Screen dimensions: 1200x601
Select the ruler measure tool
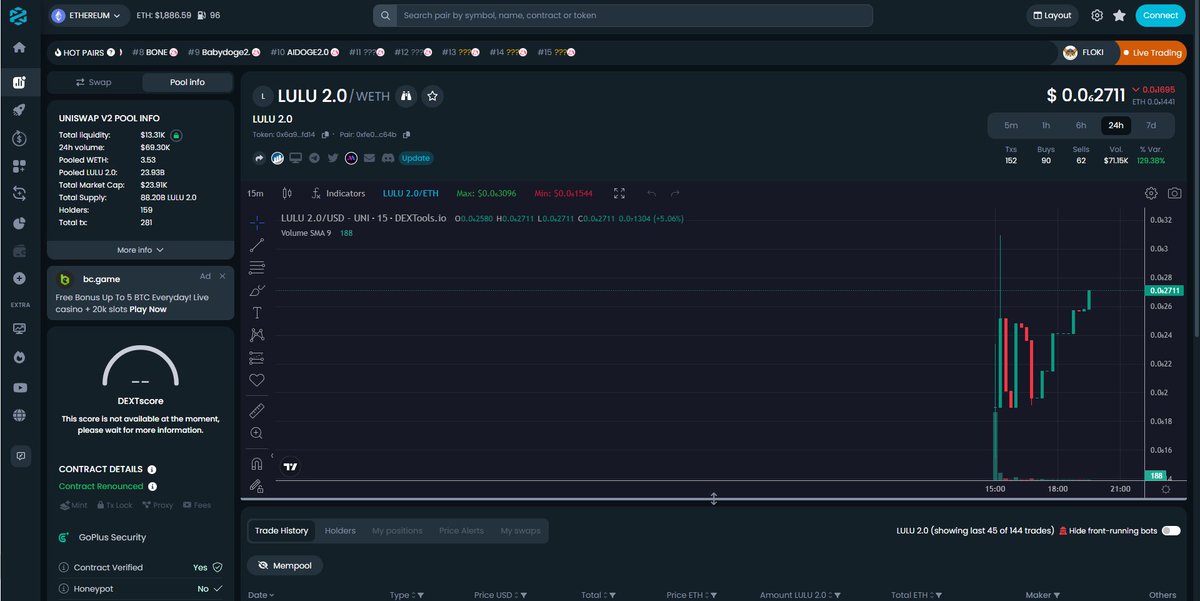pyautogui.click(x=257, y=410)
